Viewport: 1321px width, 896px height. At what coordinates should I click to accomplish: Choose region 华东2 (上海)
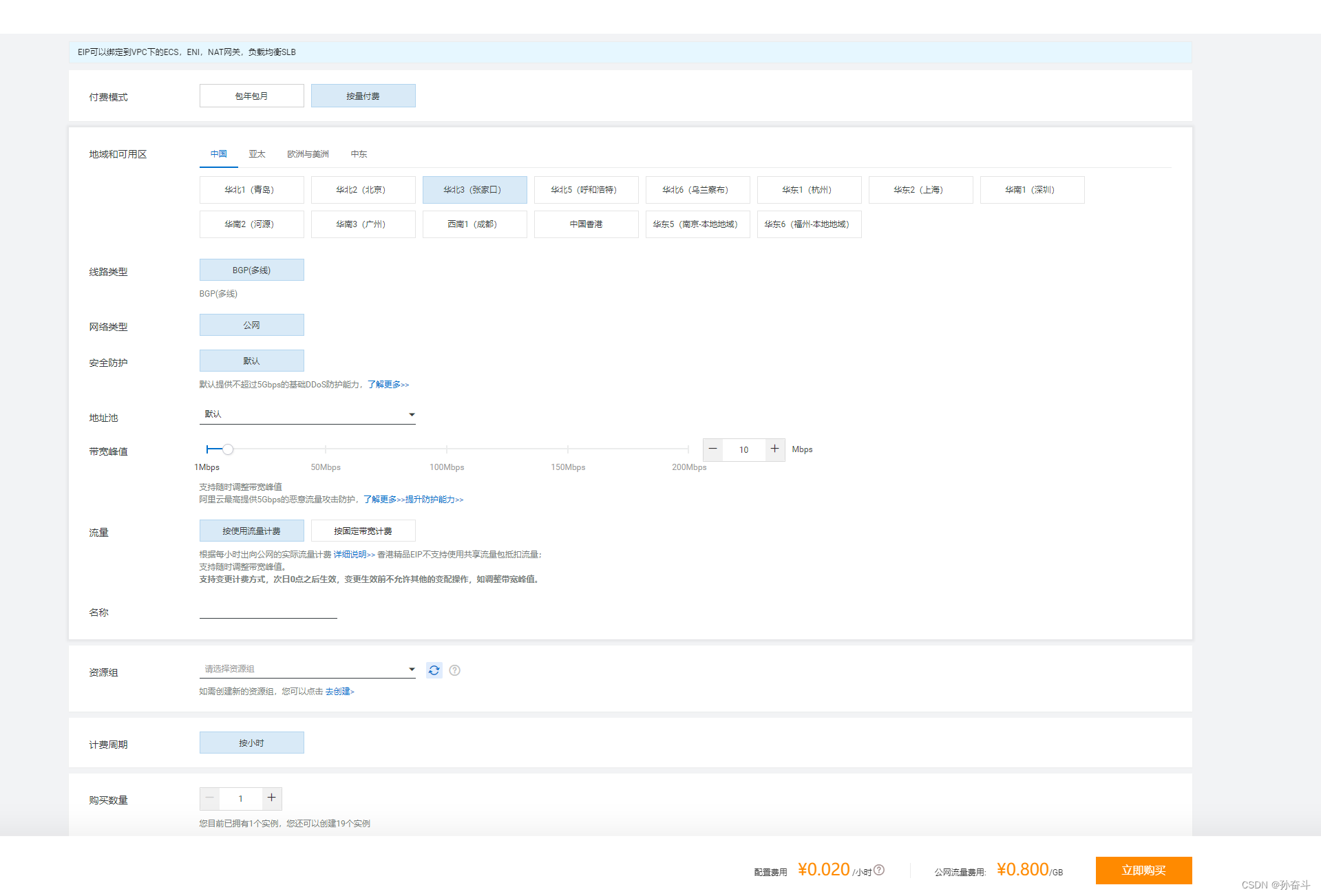point(921,190)
